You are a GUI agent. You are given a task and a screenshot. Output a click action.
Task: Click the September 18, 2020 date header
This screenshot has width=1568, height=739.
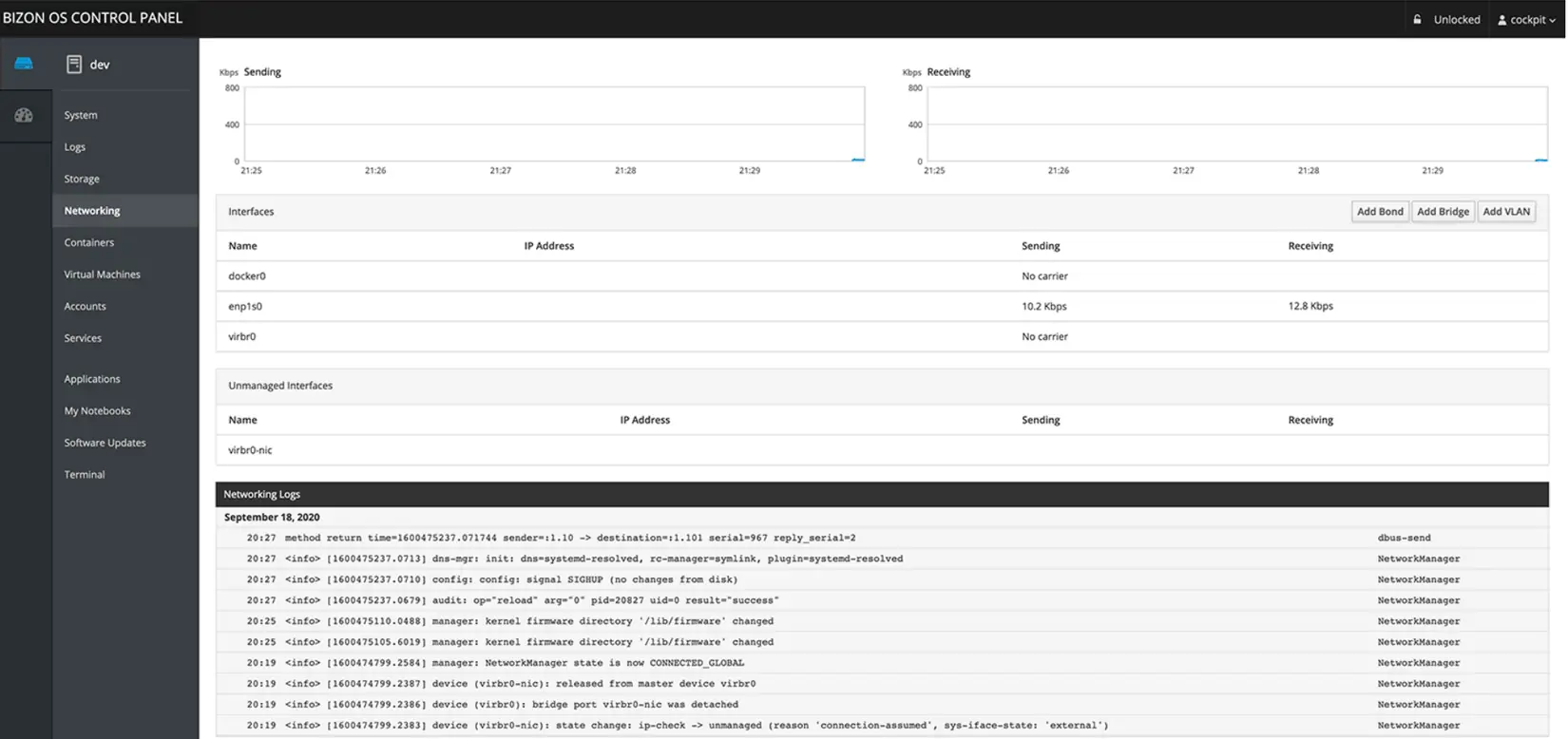(x=272, y=518)
